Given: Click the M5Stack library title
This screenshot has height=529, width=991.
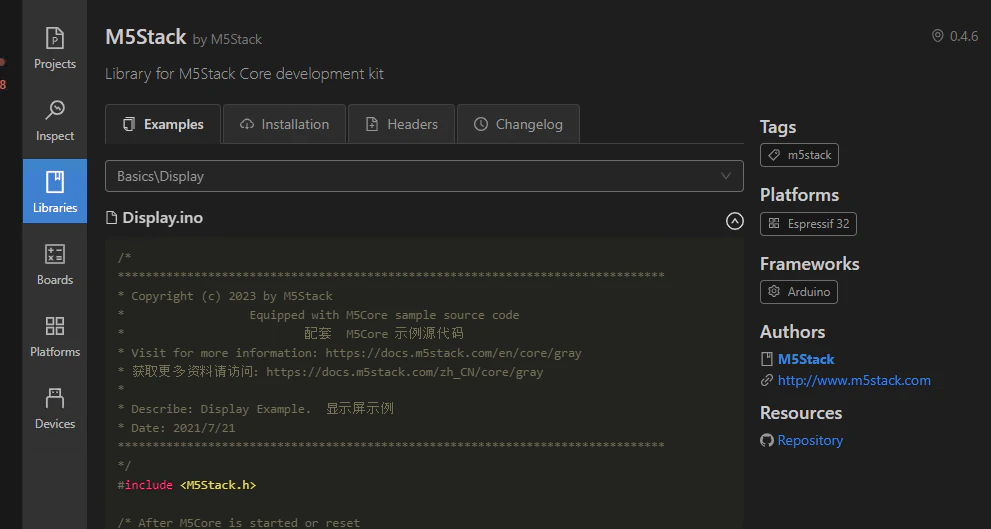Looking at the screenshot, I should pyautogui.click(x=146, y=37).
